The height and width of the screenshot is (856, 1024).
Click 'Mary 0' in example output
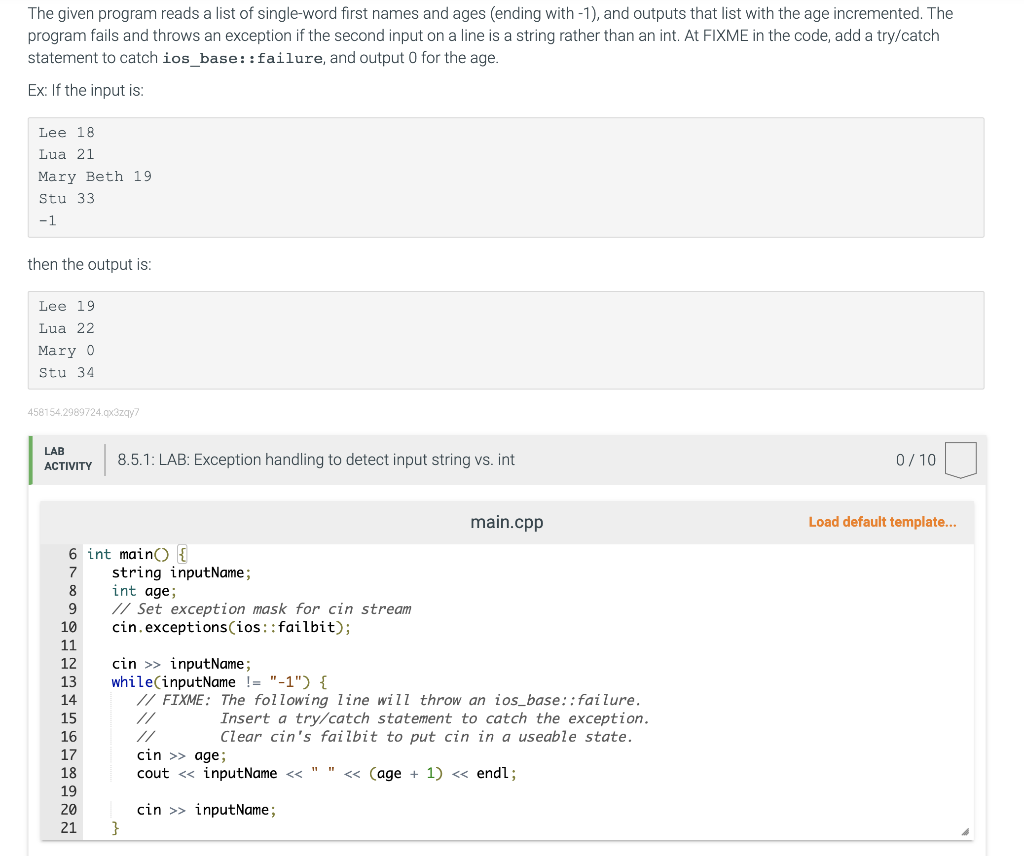click(66, 351)
